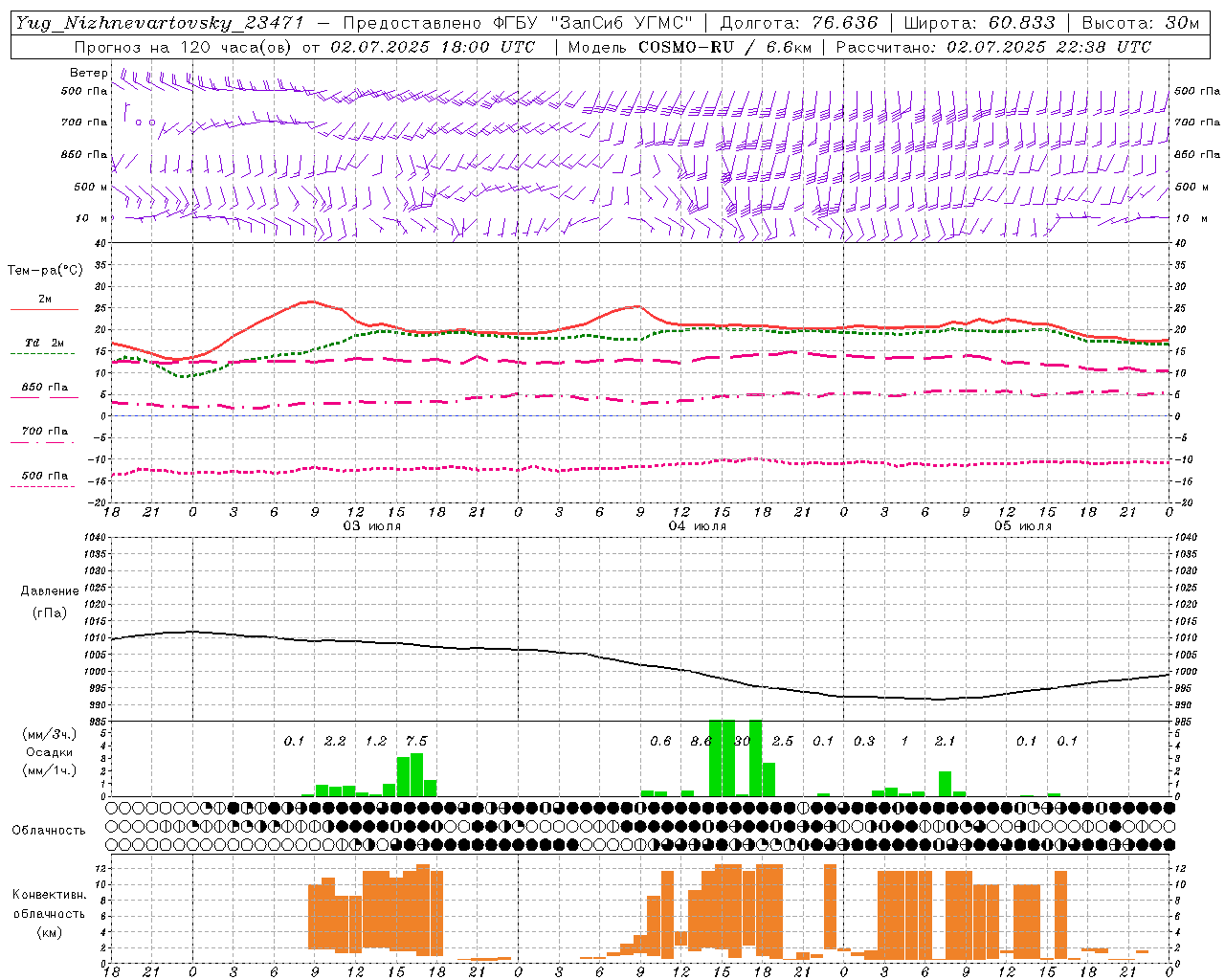The width and height of the screenshot is (1225, 980).
Task: Click the 04 июля date label
Action: coord(698,526)
